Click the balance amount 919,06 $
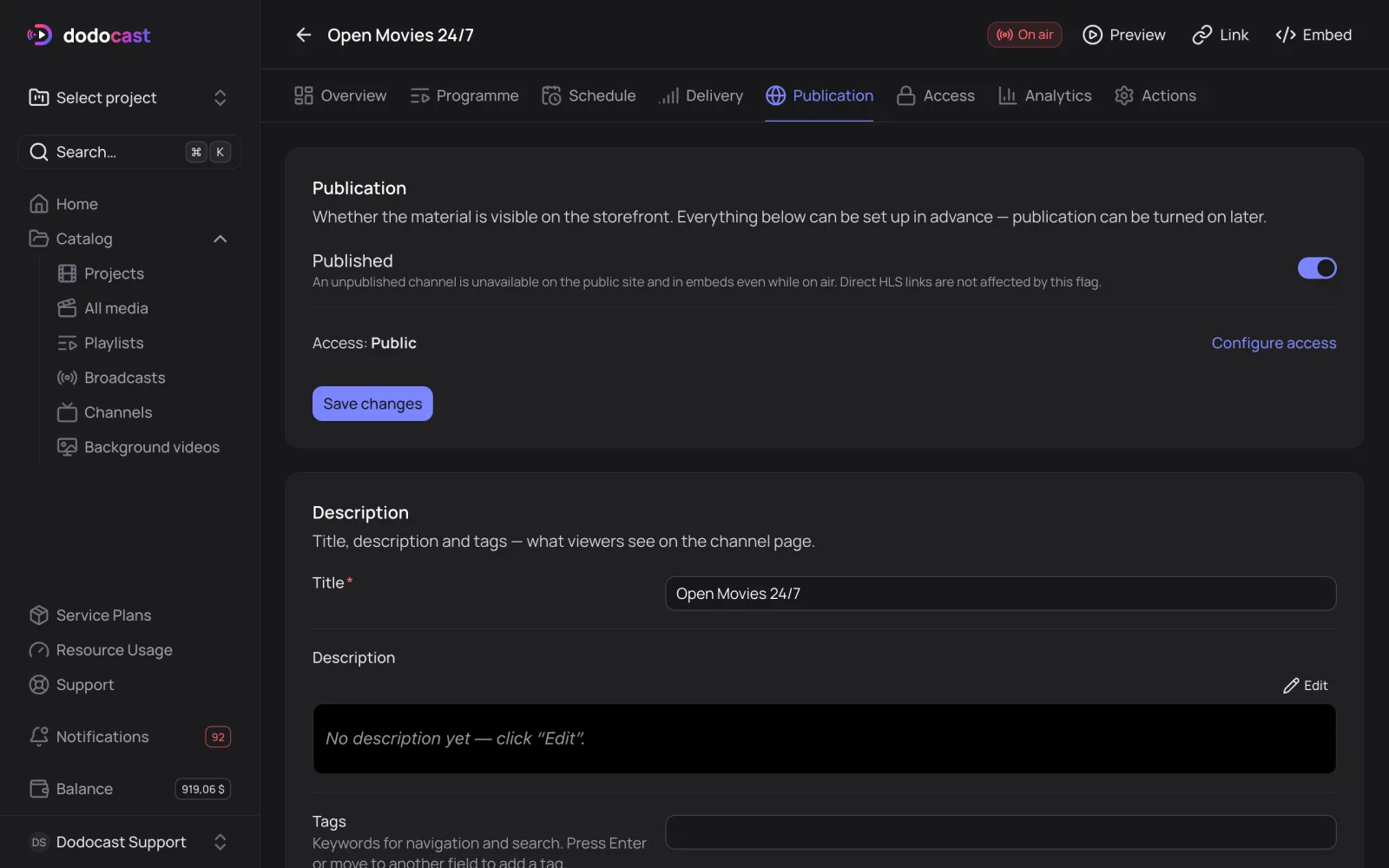The height and width of the screenshot is (868, 1389). (x=203, y=789)
